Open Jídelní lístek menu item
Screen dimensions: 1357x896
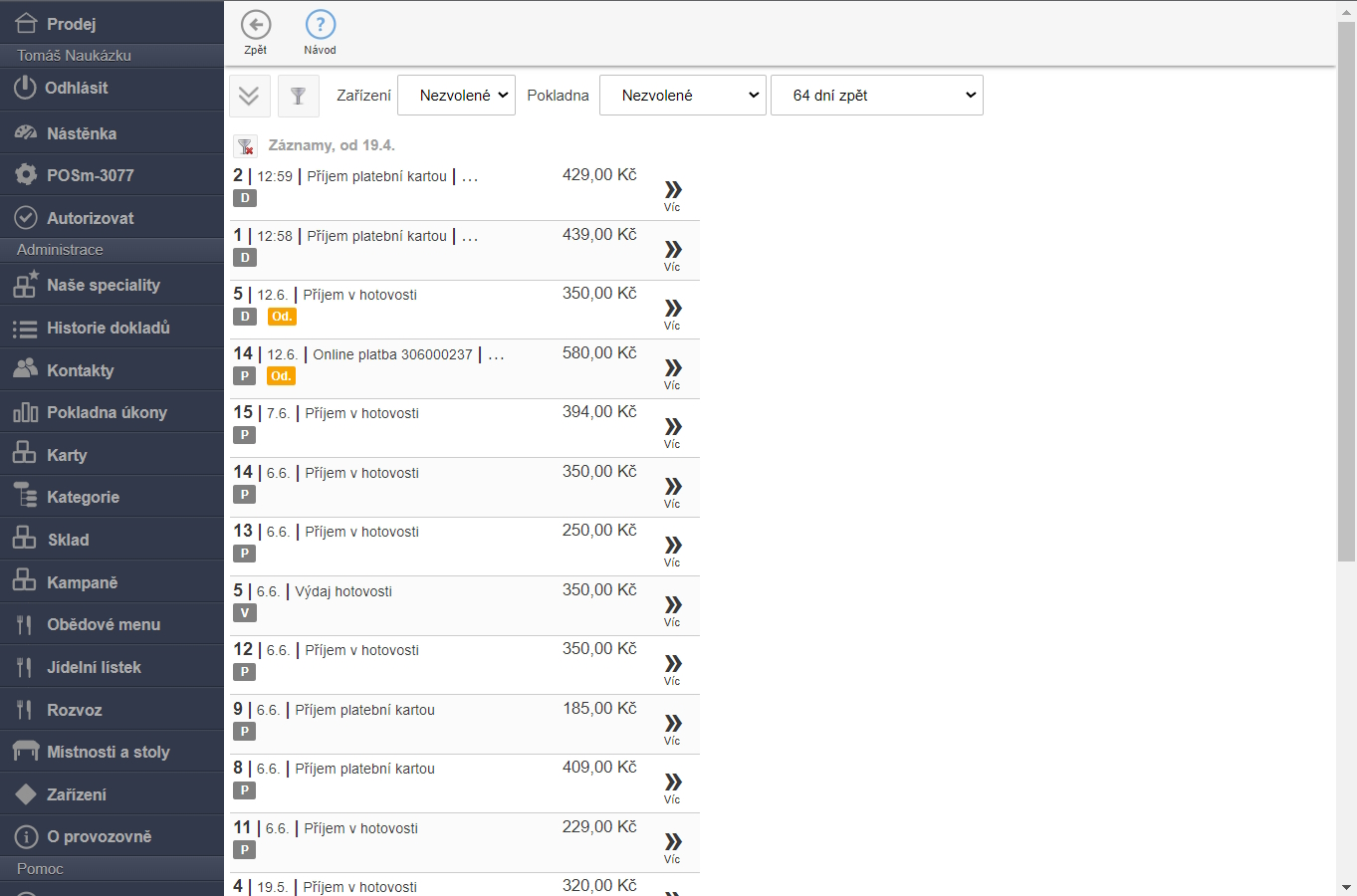pos(94,667)
